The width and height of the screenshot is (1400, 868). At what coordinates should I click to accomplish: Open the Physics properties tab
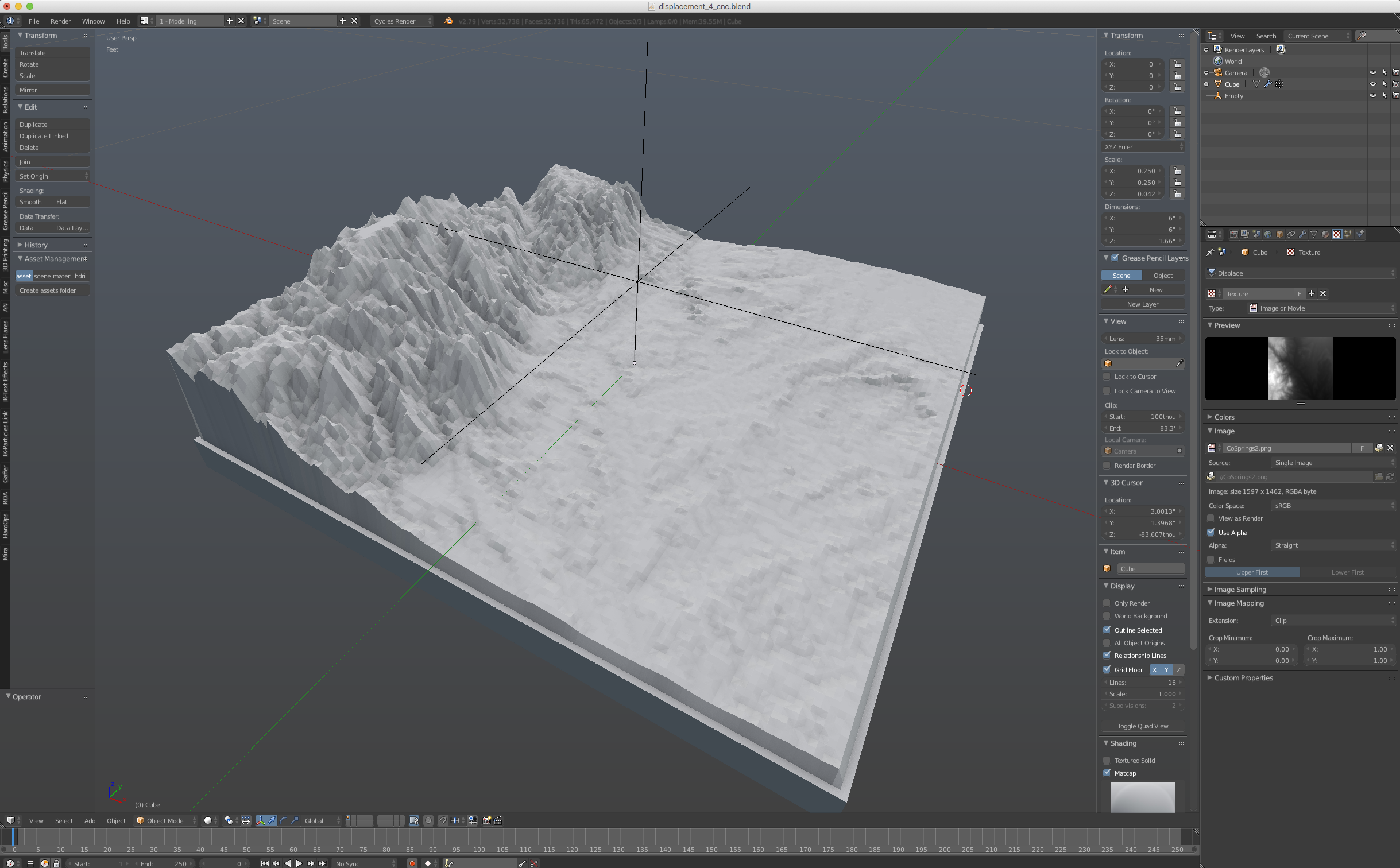[x=1360, y=234]
